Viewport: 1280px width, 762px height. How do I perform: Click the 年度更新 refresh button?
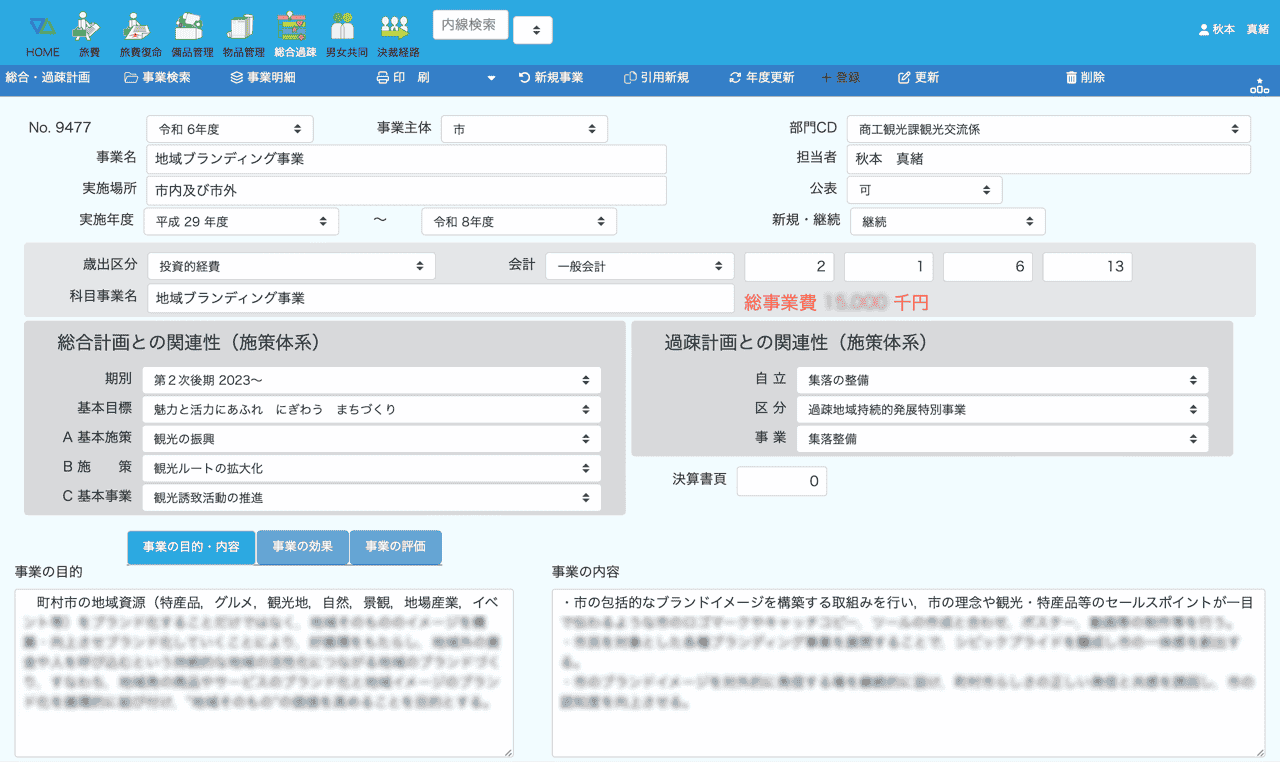(x=761, y=78)
